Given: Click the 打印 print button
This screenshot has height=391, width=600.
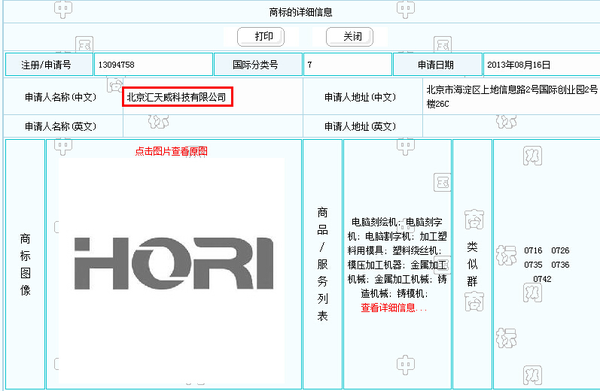Looking at the screenshot, I should point(261,37).
